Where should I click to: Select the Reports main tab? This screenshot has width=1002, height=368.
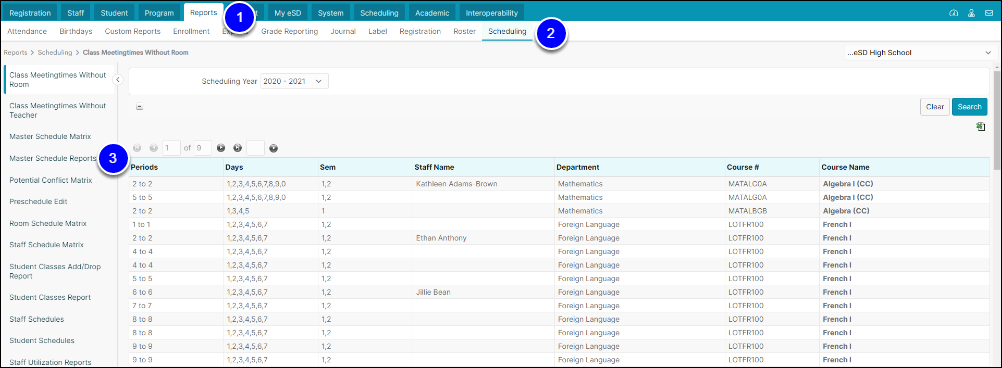(x=204, y=13)
